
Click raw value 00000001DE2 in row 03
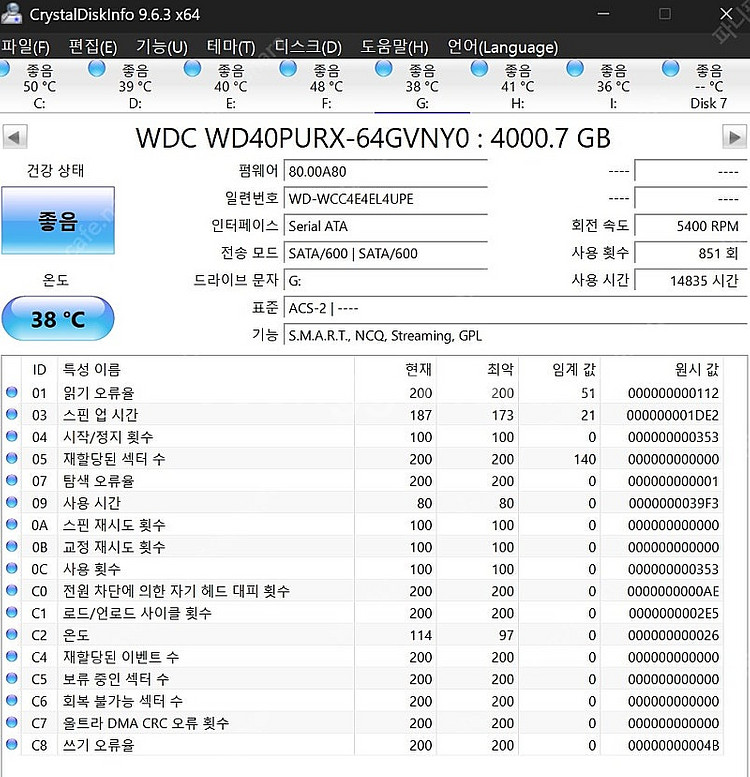pos(673,415)
